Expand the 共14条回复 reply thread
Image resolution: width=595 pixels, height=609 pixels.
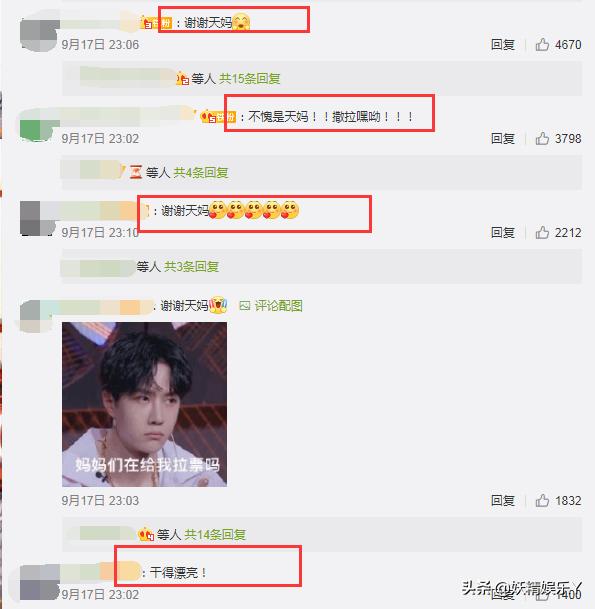click(x=215, y=535)
